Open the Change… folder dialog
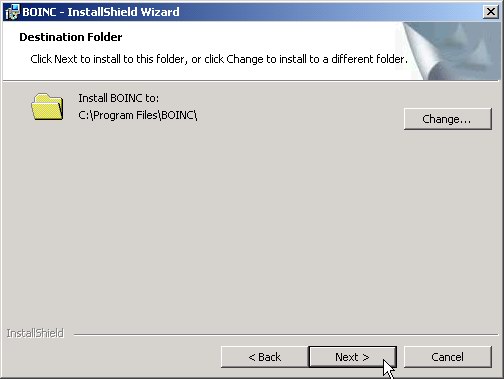Screen dimensions: 504x379 (x=447, y=119)
